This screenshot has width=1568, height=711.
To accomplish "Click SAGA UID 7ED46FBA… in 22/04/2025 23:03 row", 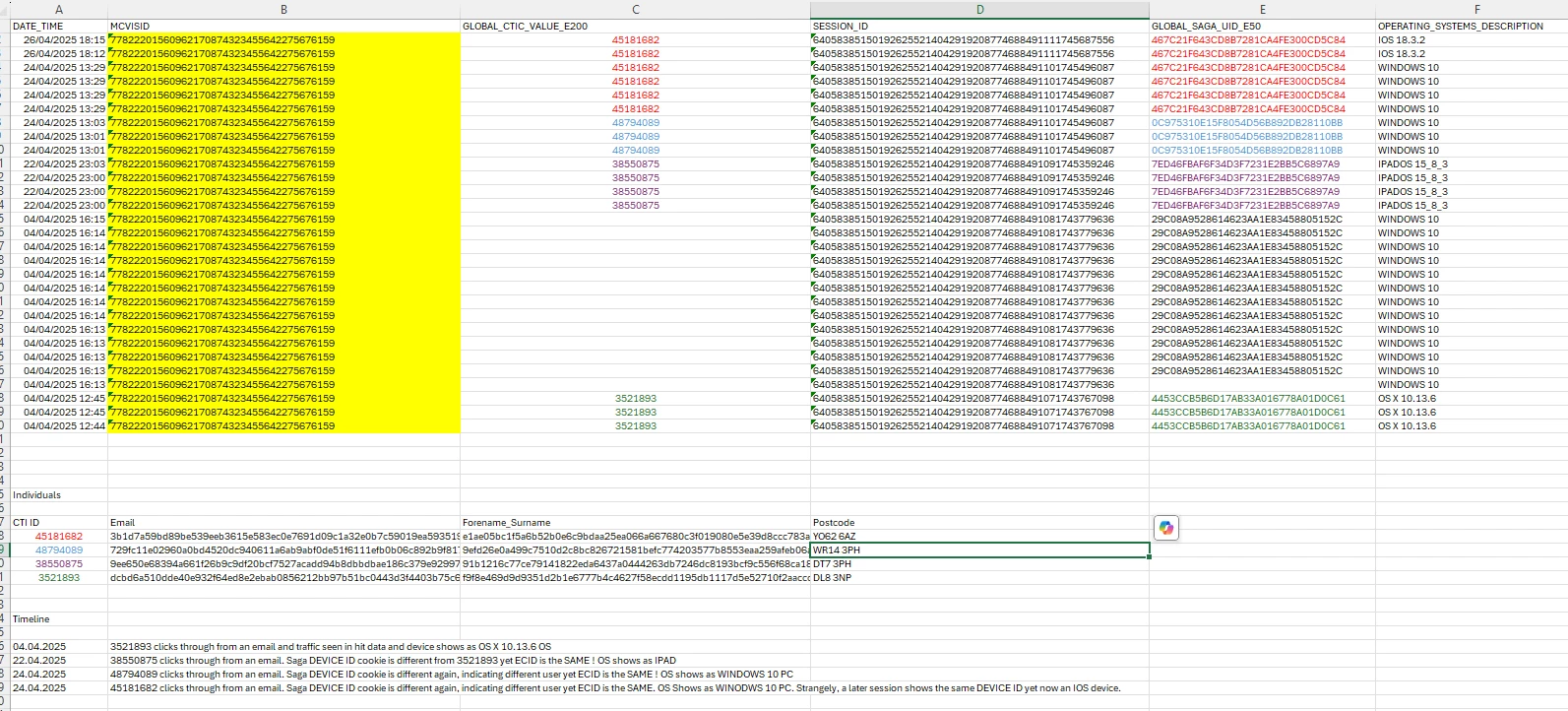I will click(1262, 164).
